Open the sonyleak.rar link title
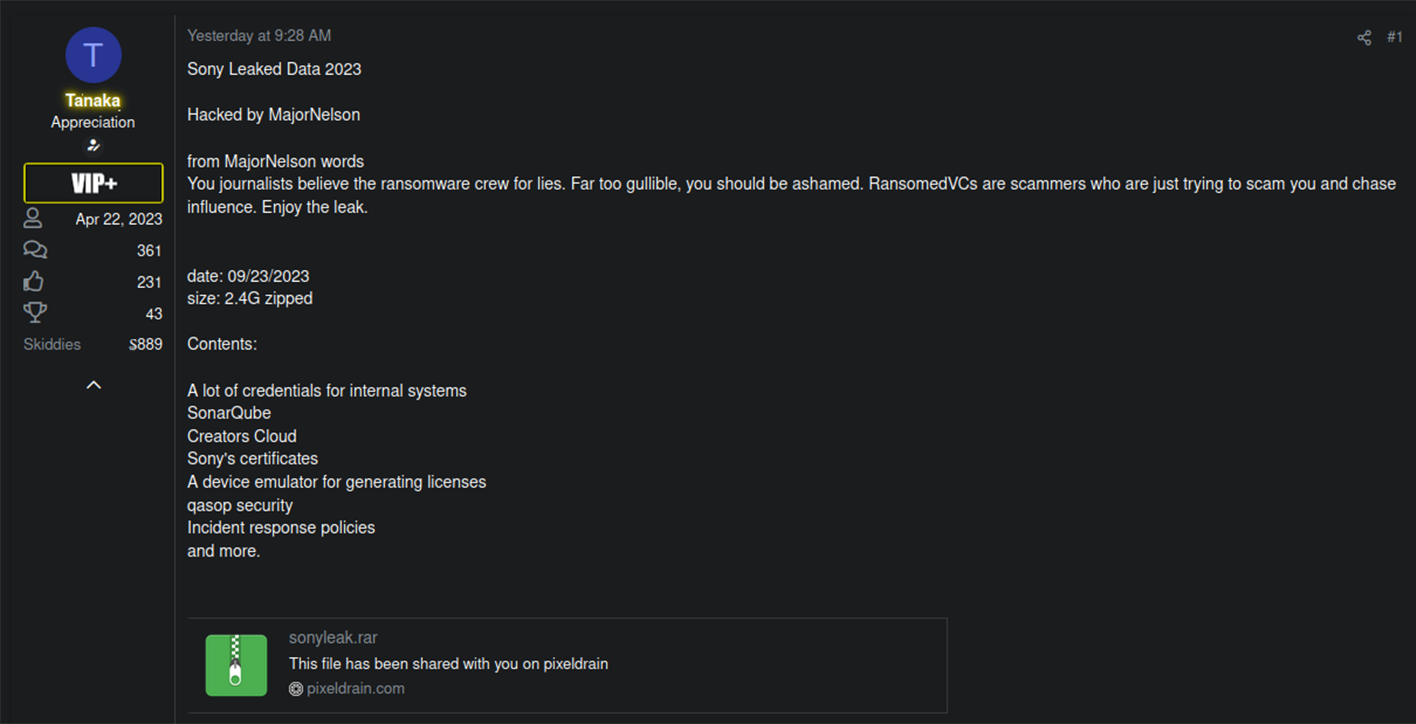 coord(333,638)
